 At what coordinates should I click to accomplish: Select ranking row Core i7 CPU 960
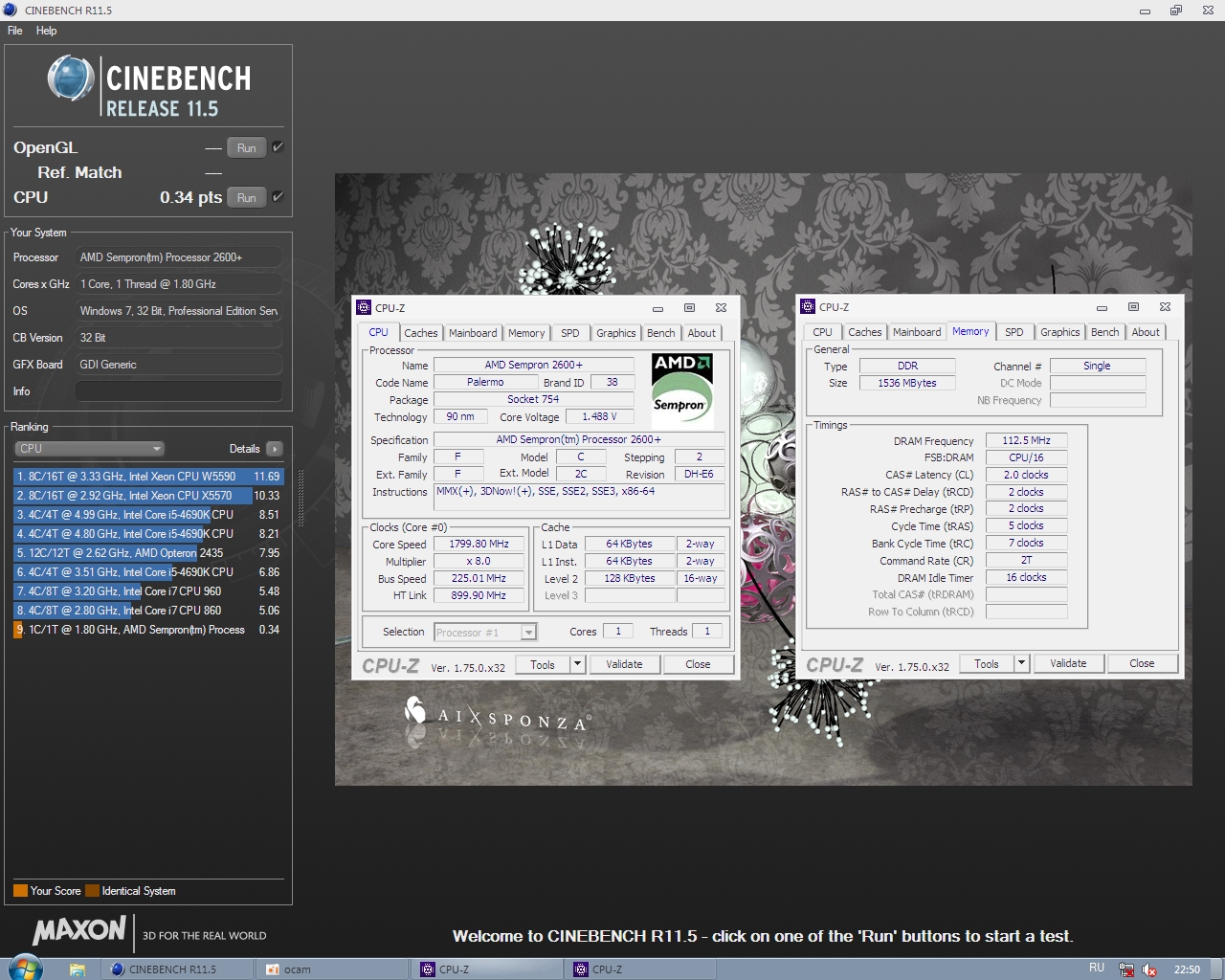(148, 591)
